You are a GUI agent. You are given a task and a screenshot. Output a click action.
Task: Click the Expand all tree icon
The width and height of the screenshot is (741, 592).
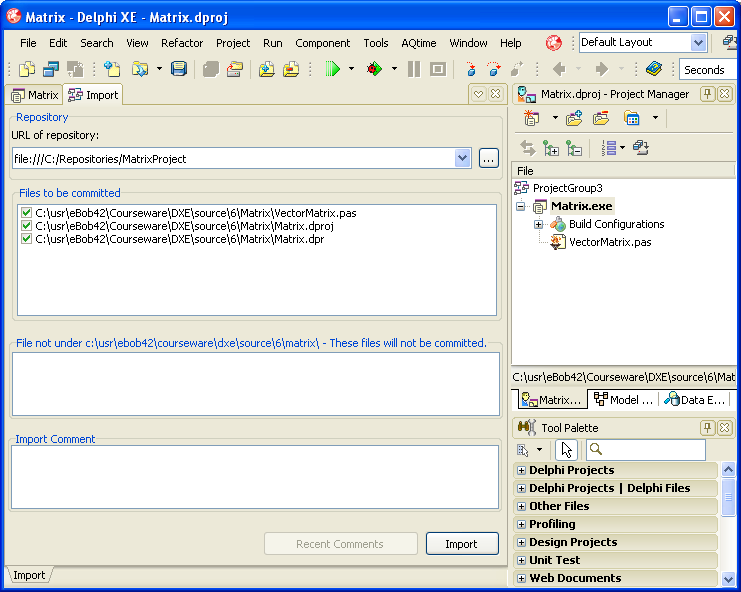coord(551,148)
